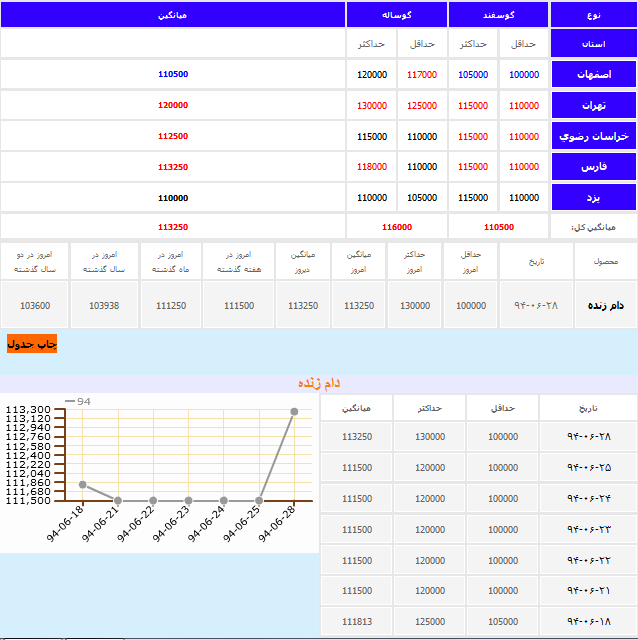
Task: Click the ميانگين blue column header
Action: coord(173,15)
